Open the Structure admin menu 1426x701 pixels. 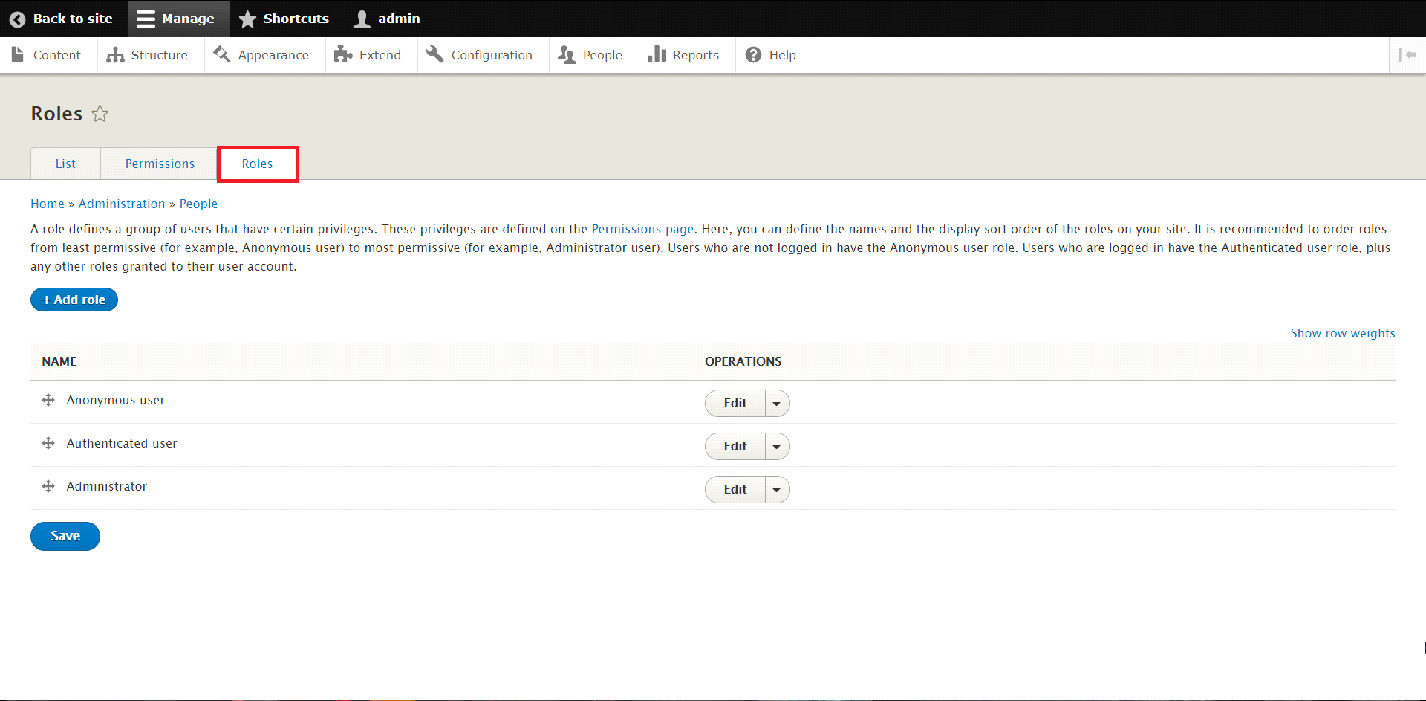(148, 55)
